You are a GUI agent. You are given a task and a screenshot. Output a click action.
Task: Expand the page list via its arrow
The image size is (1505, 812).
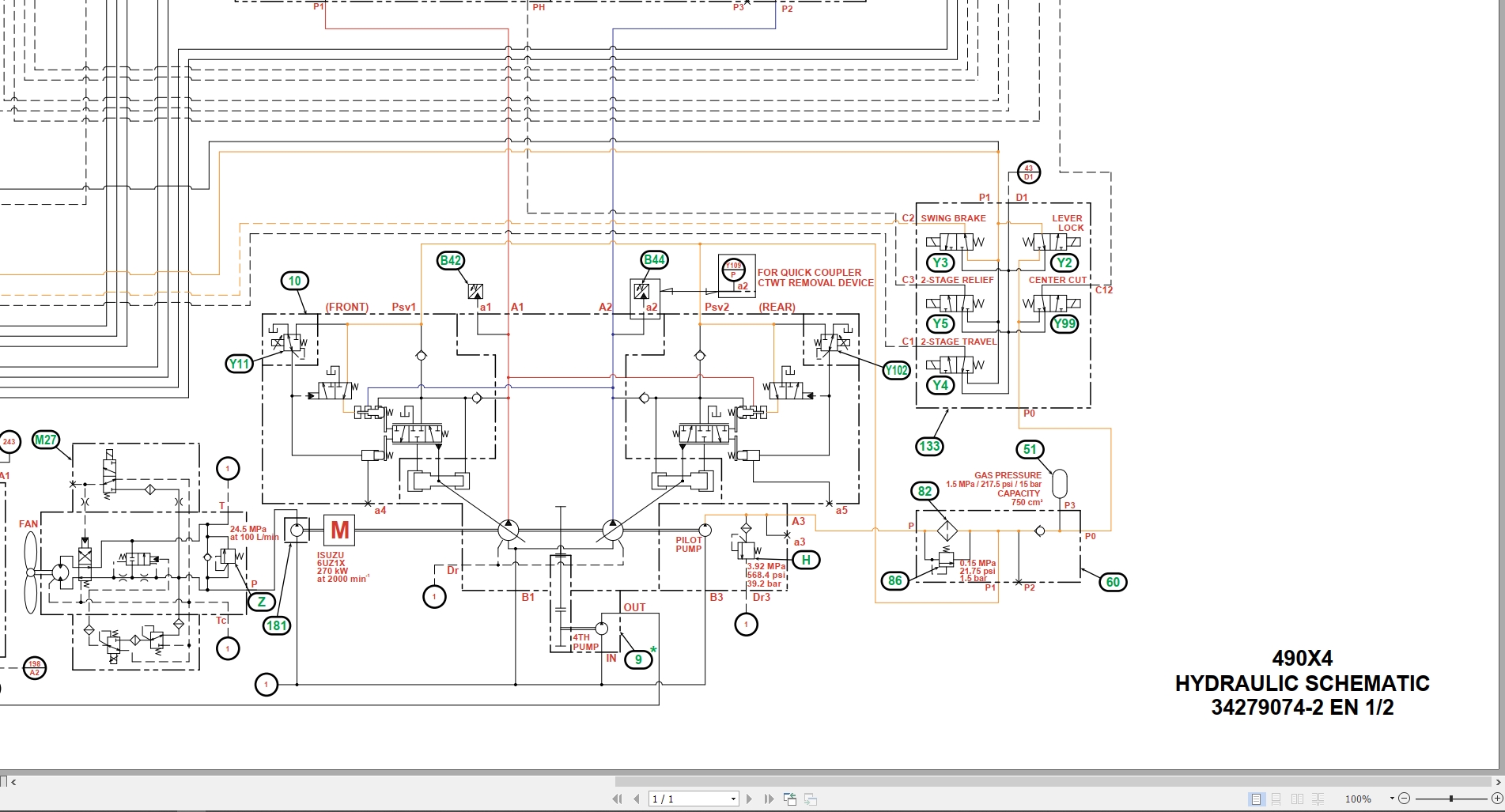(x=733, y=799)
